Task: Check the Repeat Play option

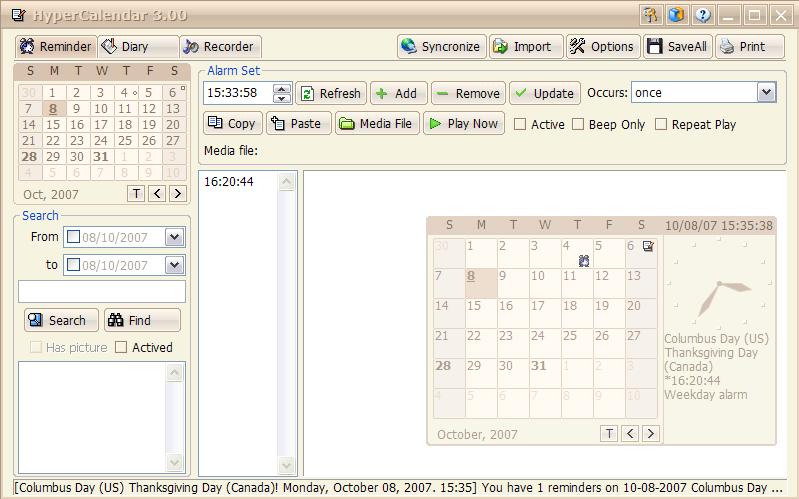Action: [661, 124]
